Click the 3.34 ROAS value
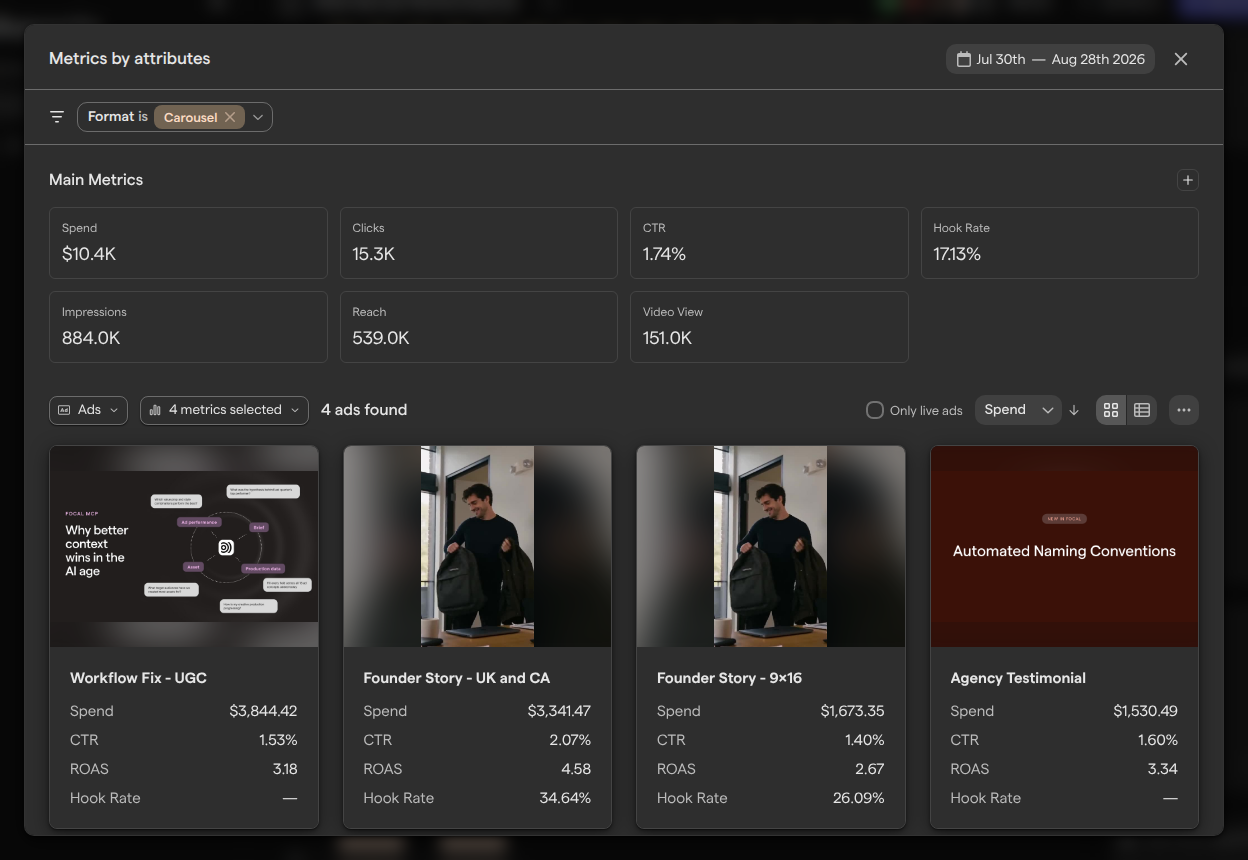Image resolution: width=1248 pixels, height=860 pixels. click(x=1163, y=769)
